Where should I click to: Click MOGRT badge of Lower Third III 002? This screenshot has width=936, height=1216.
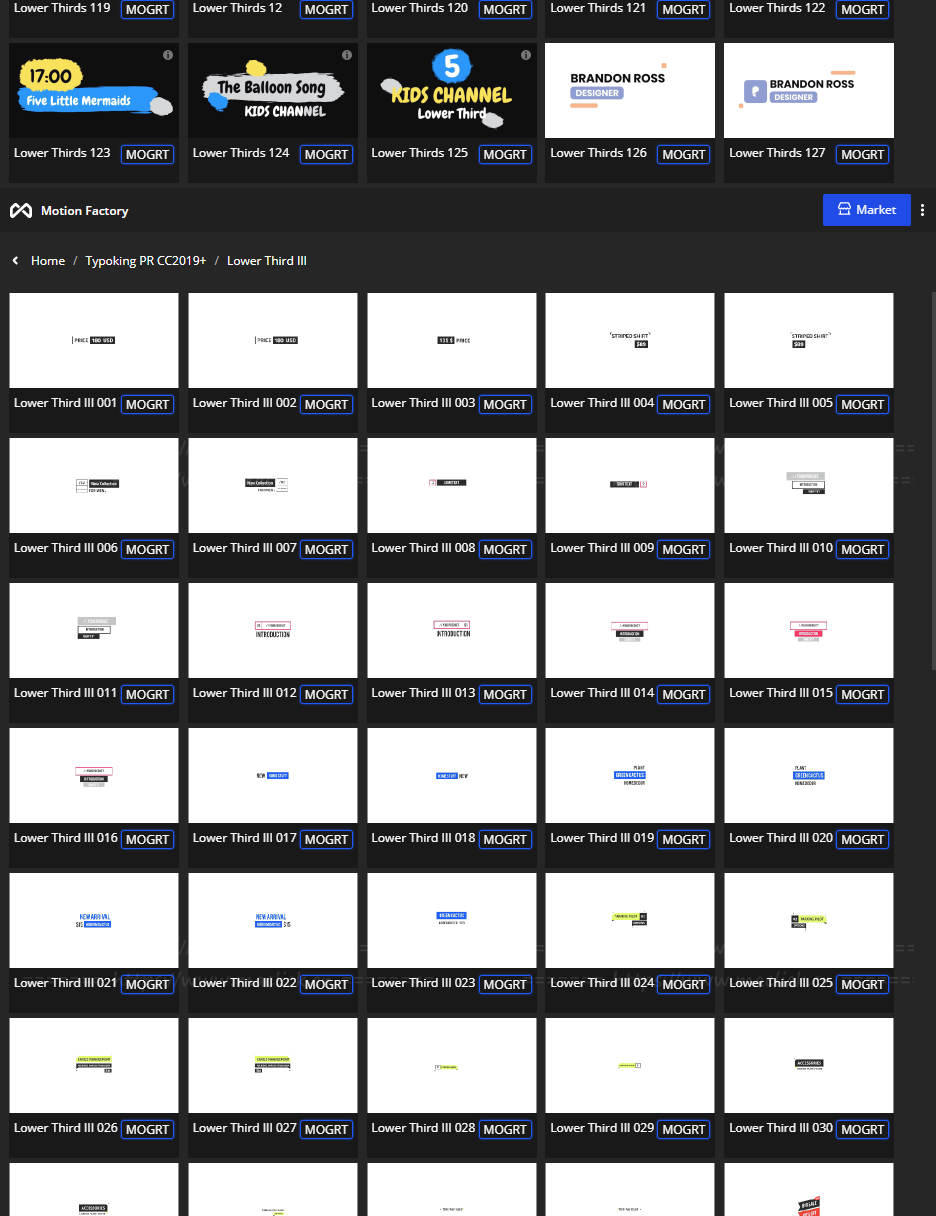click(326, 404)
